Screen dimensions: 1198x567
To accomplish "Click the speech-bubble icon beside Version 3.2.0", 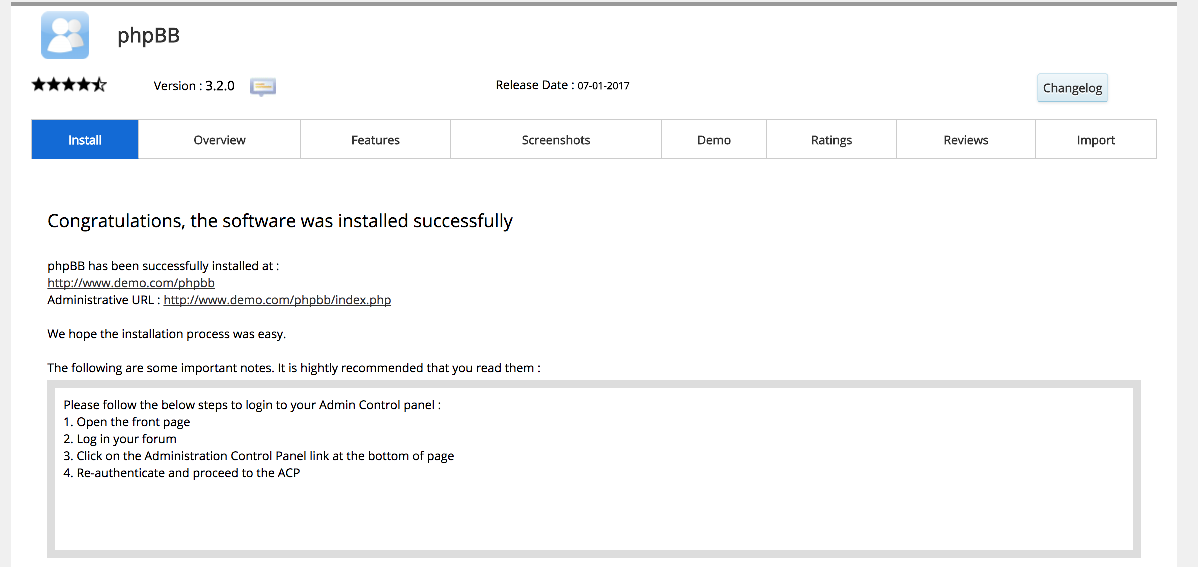I will (263, 86).
